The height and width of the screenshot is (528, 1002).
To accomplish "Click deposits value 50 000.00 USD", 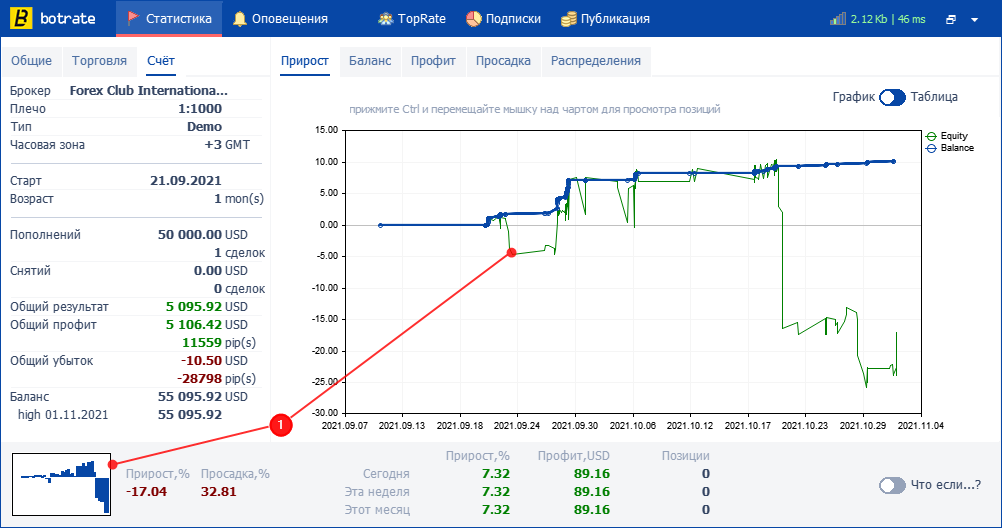I will tap(203, 235).
